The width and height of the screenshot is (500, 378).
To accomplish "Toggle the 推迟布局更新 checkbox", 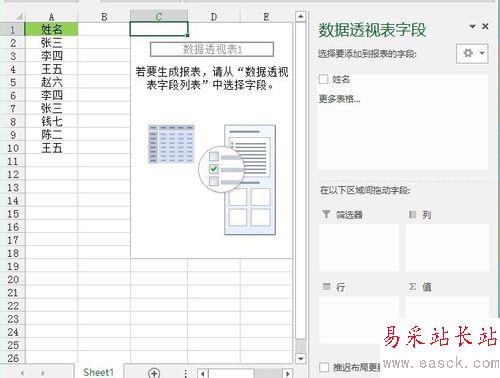I will click(324, 367).
